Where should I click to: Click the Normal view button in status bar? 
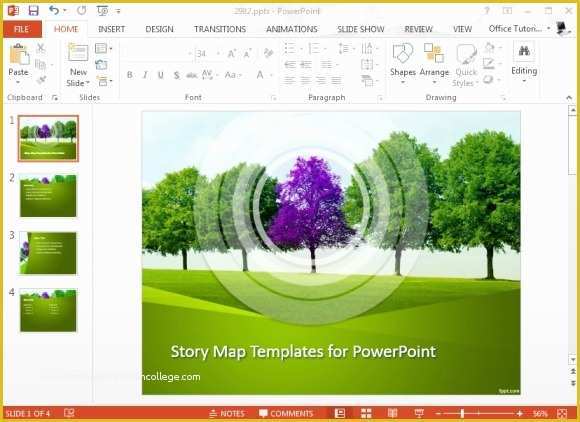340,413
